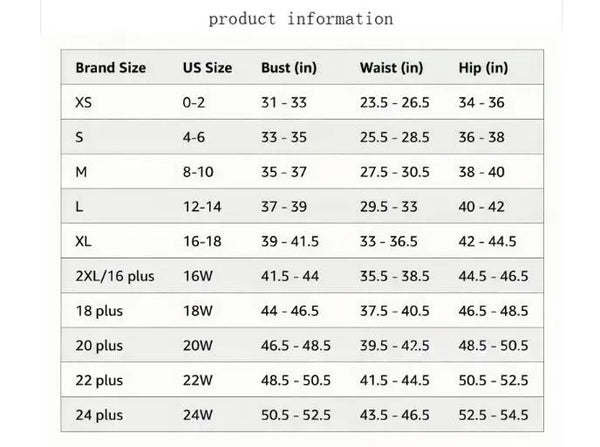Screen dimensions: 600x447
Task: Select hip value 42 - 44.5
Action: coord(488,241)
